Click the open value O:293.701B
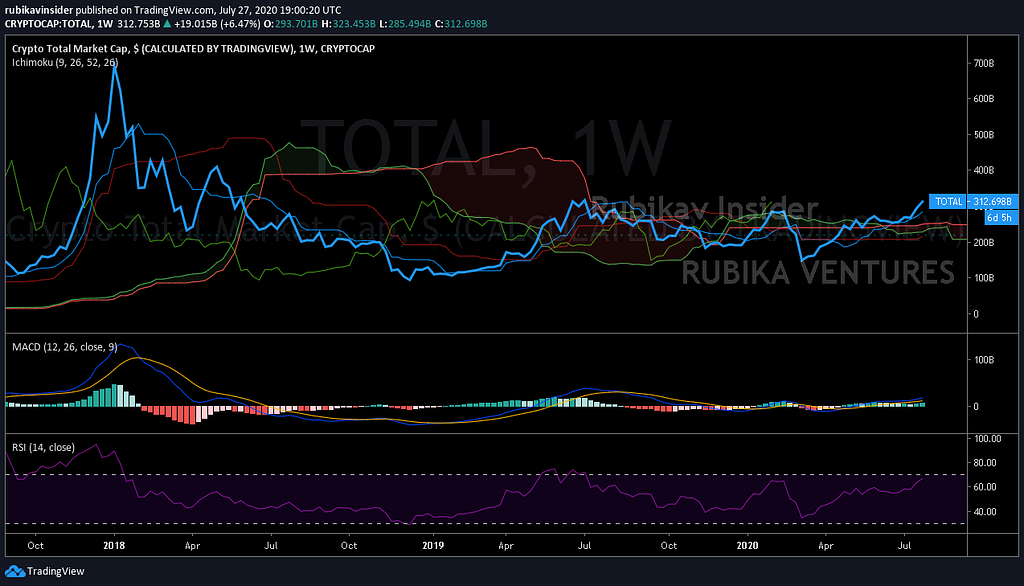The width and height of the screenshot is (1024, 586). [x=291, y=24]
